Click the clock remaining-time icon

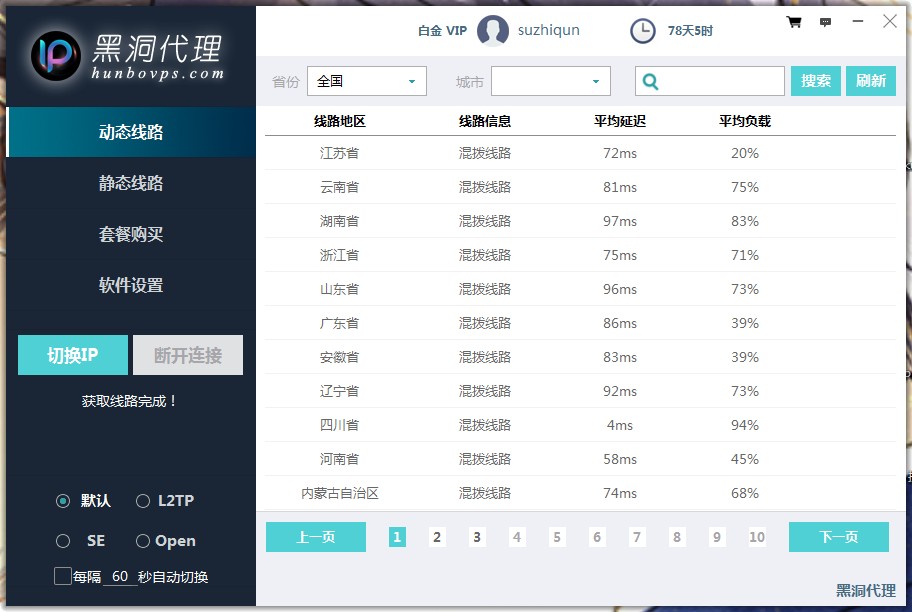coord(643,31)
